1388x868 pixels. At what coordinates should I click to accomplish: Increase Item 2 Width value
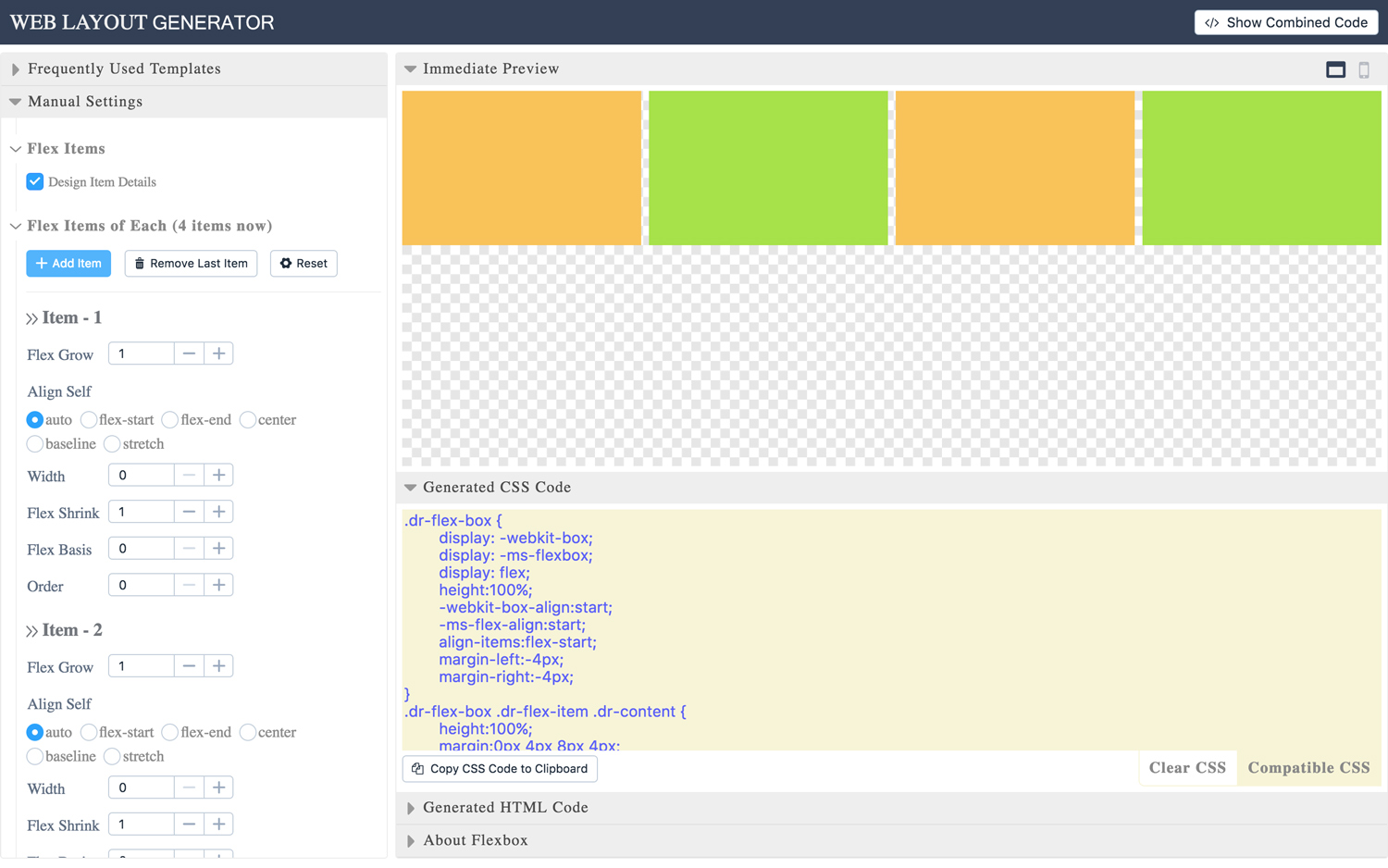coord(218,787)
